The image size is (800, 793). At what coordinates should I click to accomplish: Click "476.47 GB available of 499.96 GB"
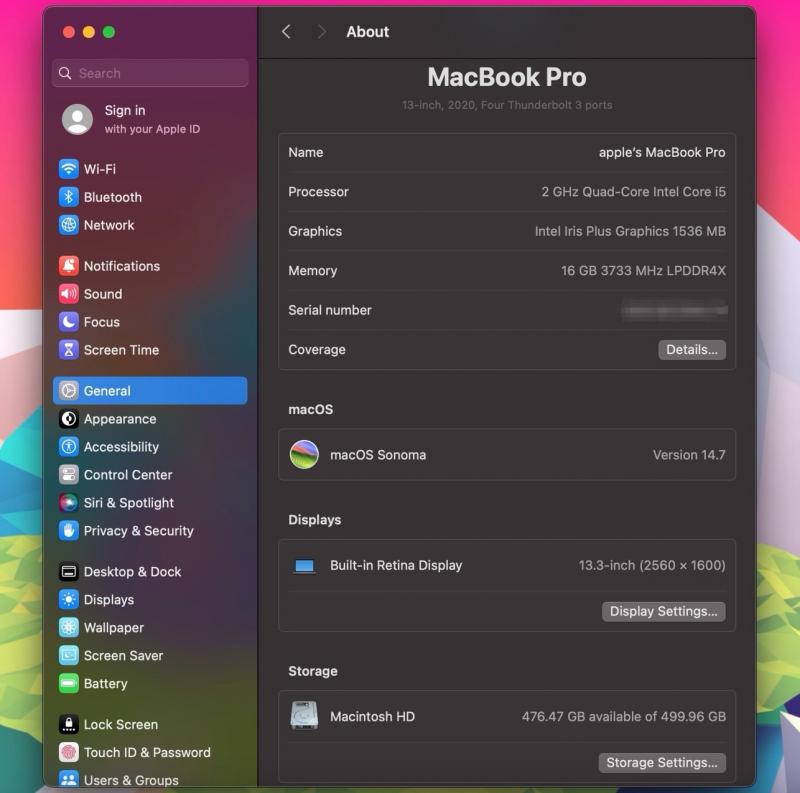[623, 716]
